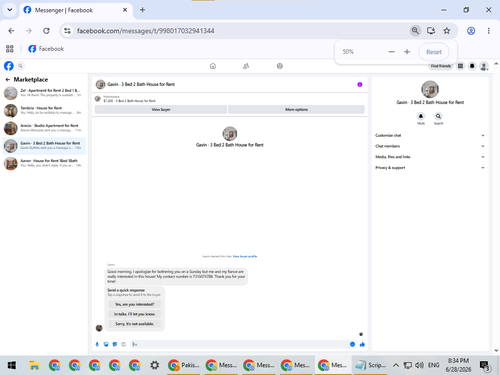Image resolution: width=500 pixels, height=375 pixels.
Task: Click the GIF icon in composer
Action: 124,344
